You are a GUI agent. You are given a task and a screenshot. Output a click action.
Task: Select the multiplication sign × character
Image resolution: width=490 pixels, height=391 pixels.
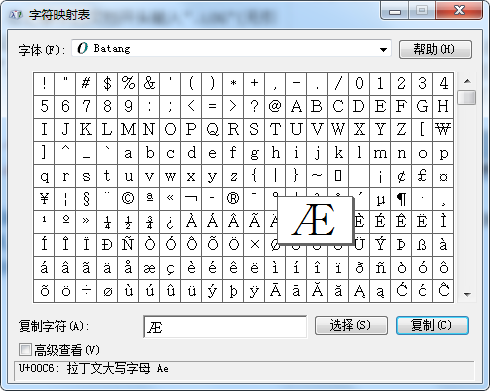pyautogui.click(x=254, y=245)
